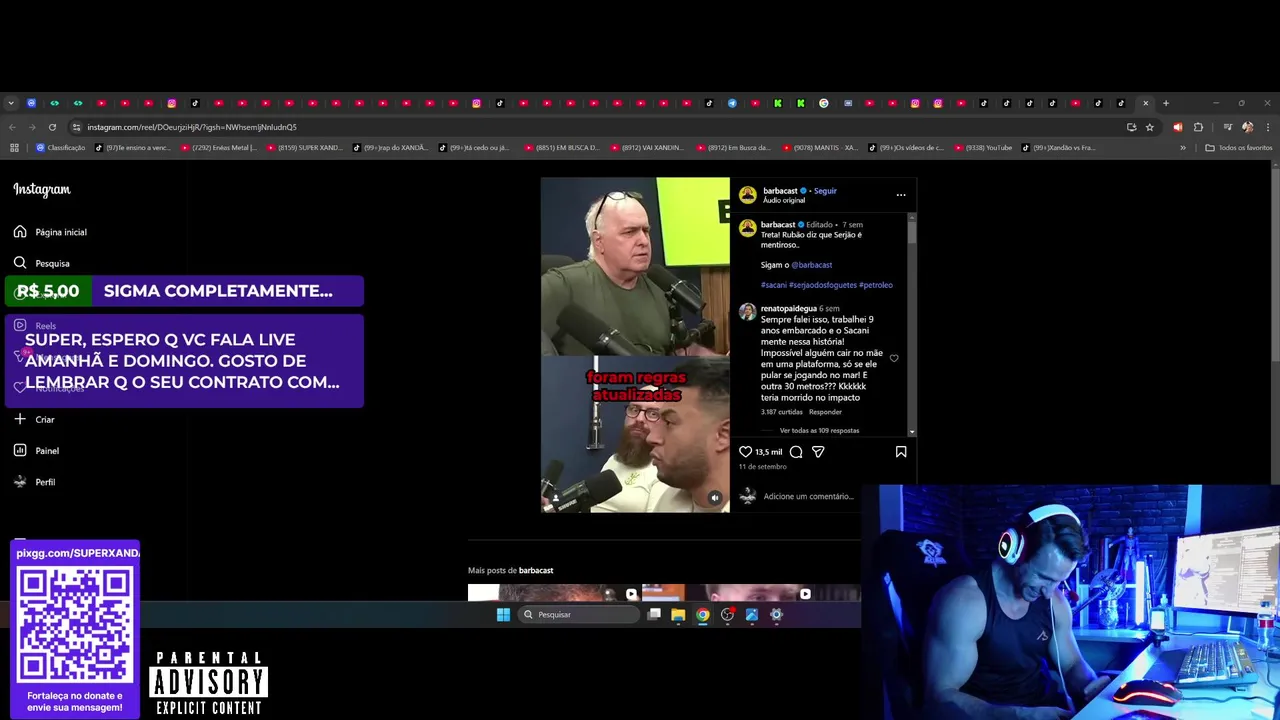The width and height of the screenshot is (1280, 720).
Task: Open (9338) YouTube bookmark
Action: (981, 148)
